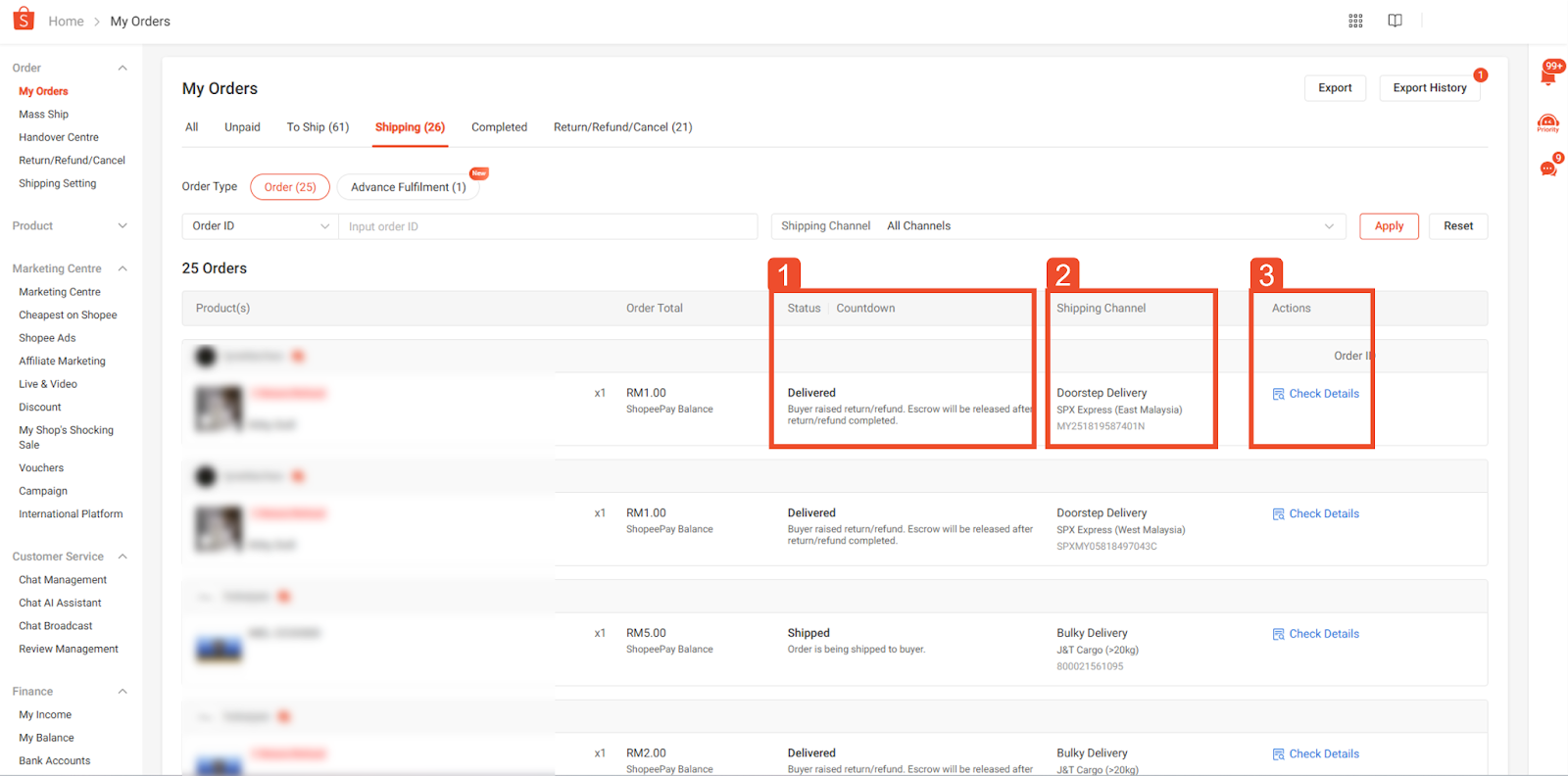Select the Order (25) type filter
The image size is (1568, 776).
coord(290,187)
